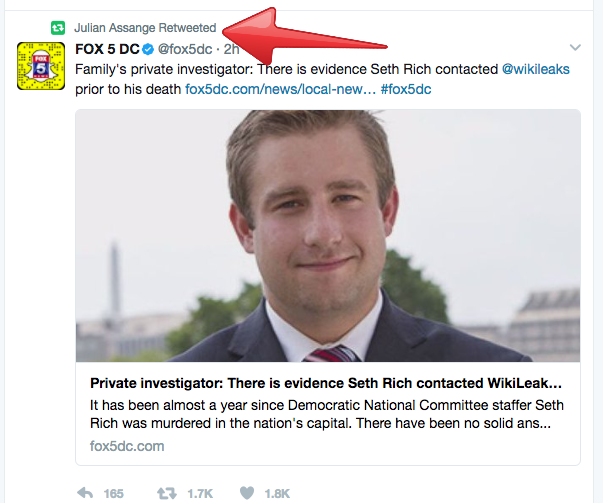
Task: Open the FOX 5 DC account name
Action: [x=107, y=49]
